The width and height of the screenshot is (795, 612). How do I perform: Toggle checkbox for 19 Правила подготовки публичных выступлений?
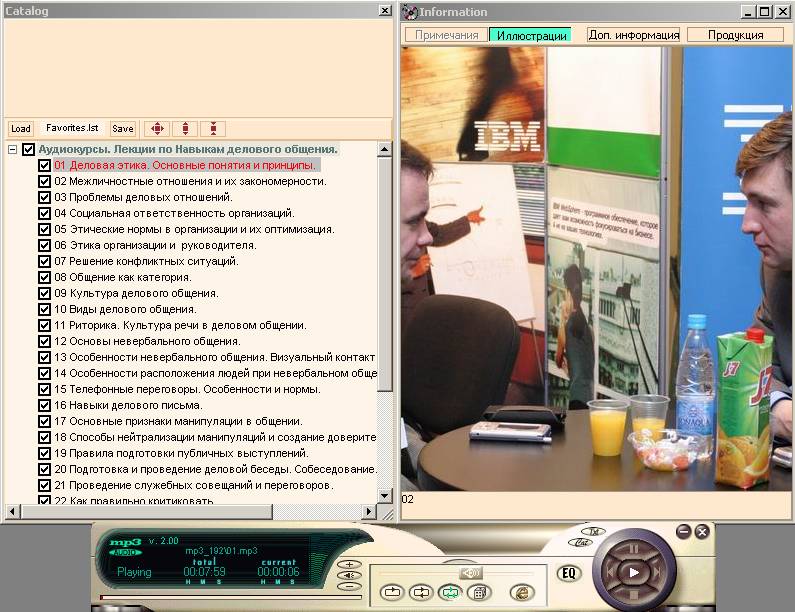coord(45,453)
